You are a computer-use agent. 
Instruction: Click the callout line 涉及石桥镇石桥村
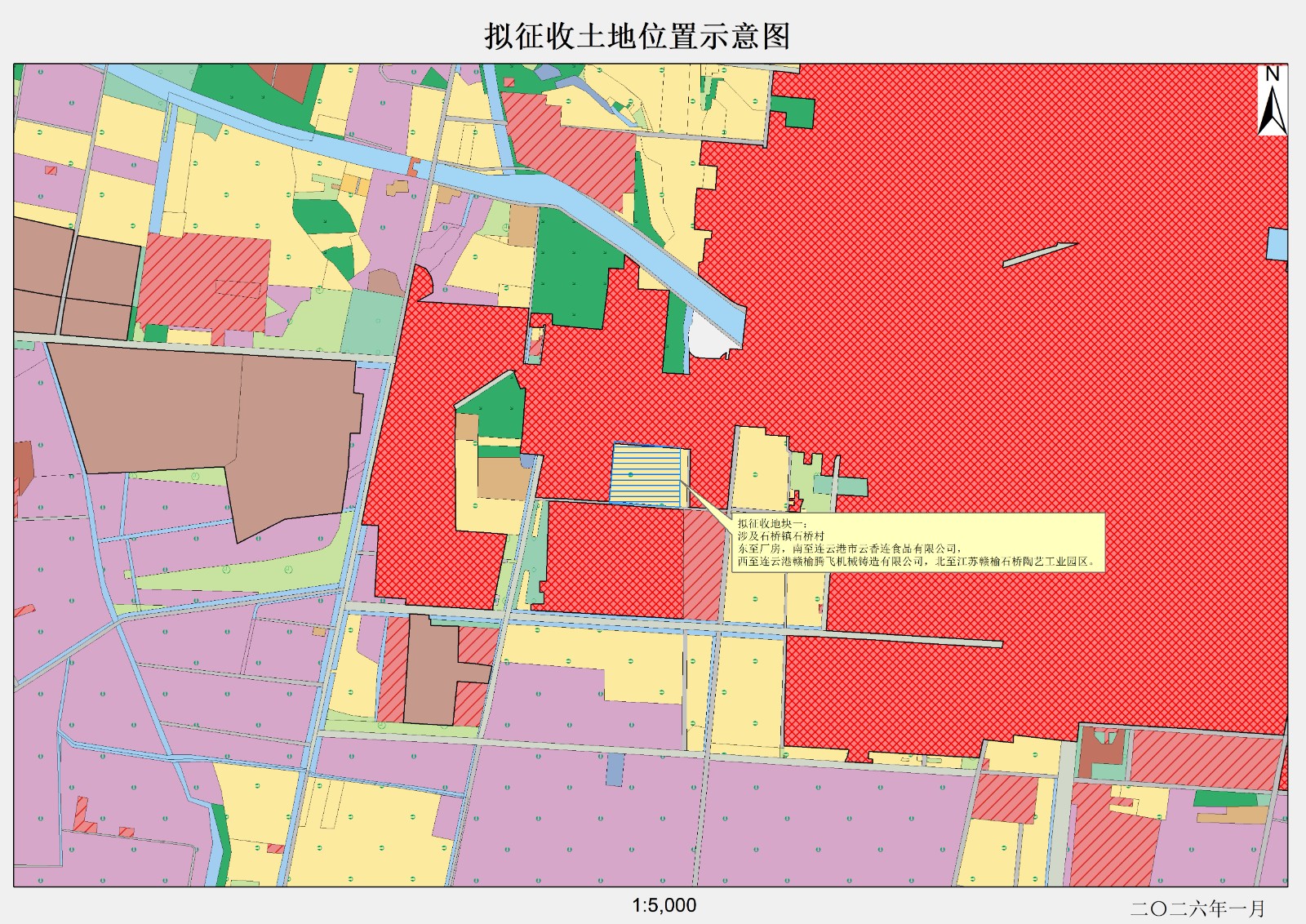tap(781, 536)
